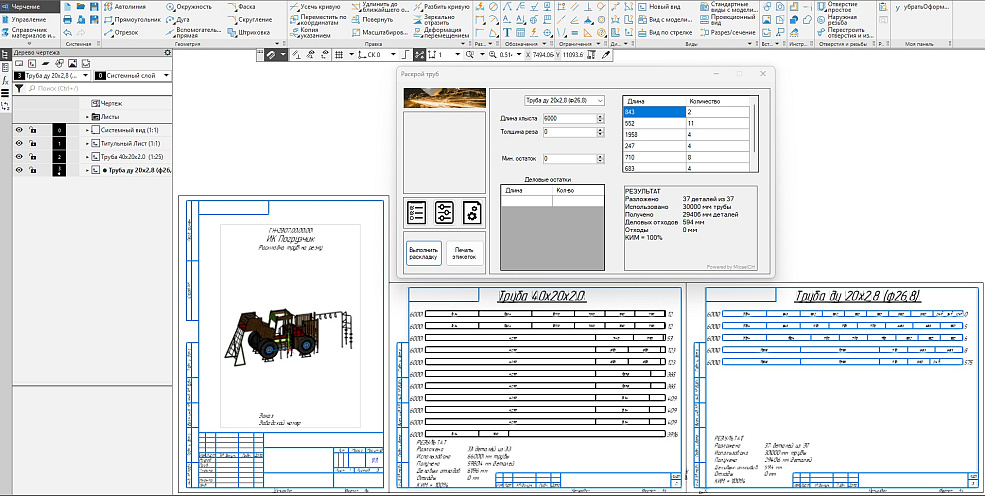The width and height of the screenshot is (985, 496).
Task: Click the document gear icon in the dialog
Action: click(x=472, y=212)
